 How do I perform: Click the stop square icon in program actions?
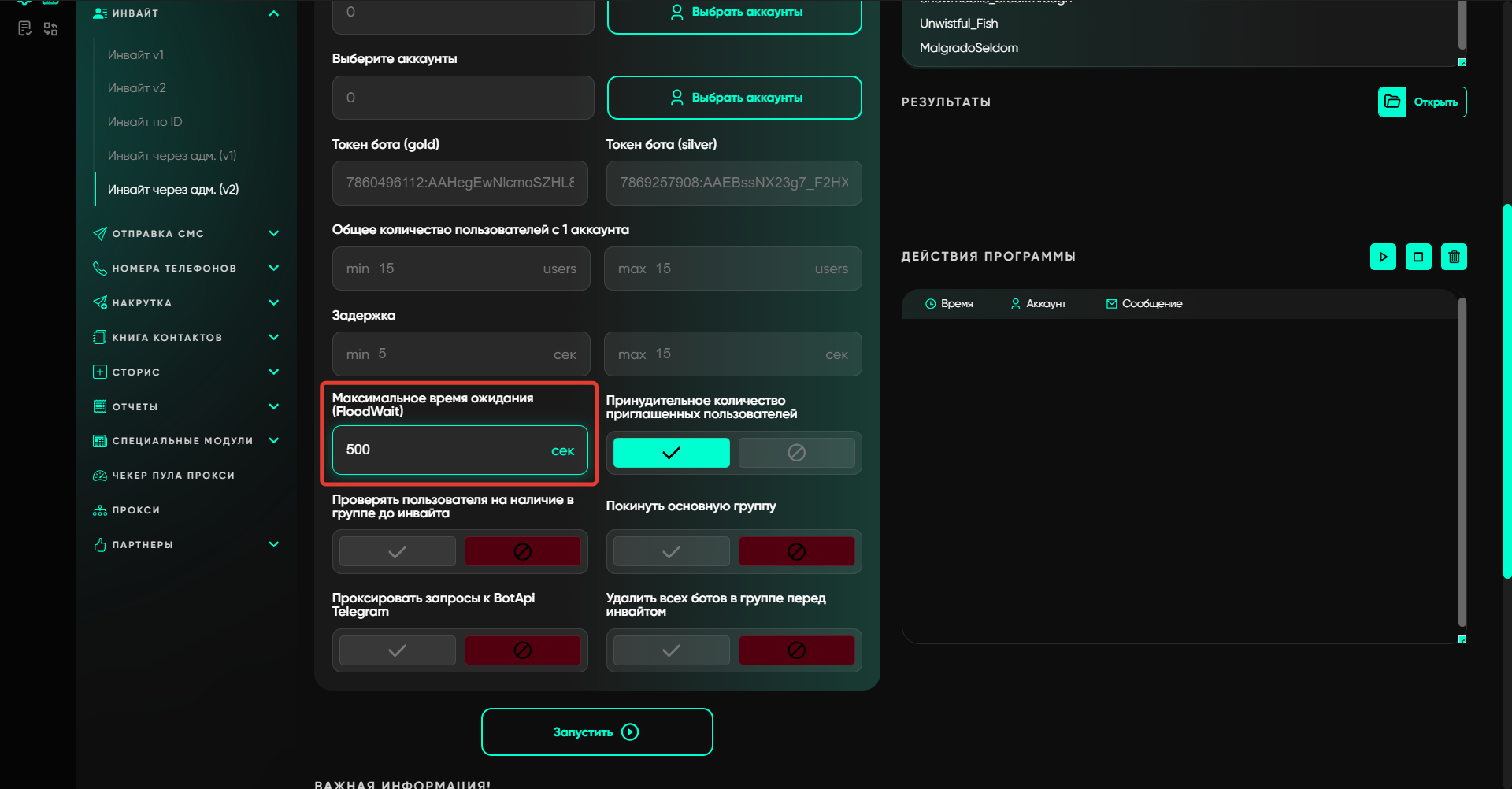pyautogui.click(x=1418, y=257)
